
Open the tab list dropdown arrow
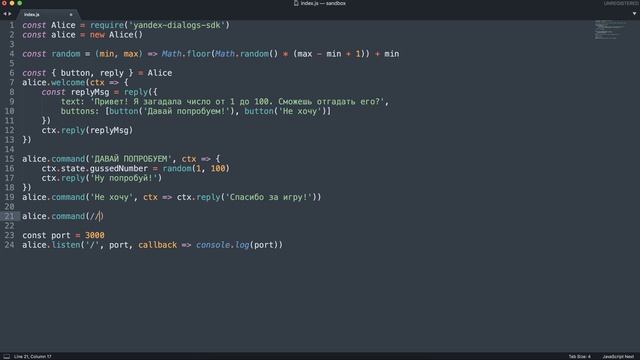[634, 13]
